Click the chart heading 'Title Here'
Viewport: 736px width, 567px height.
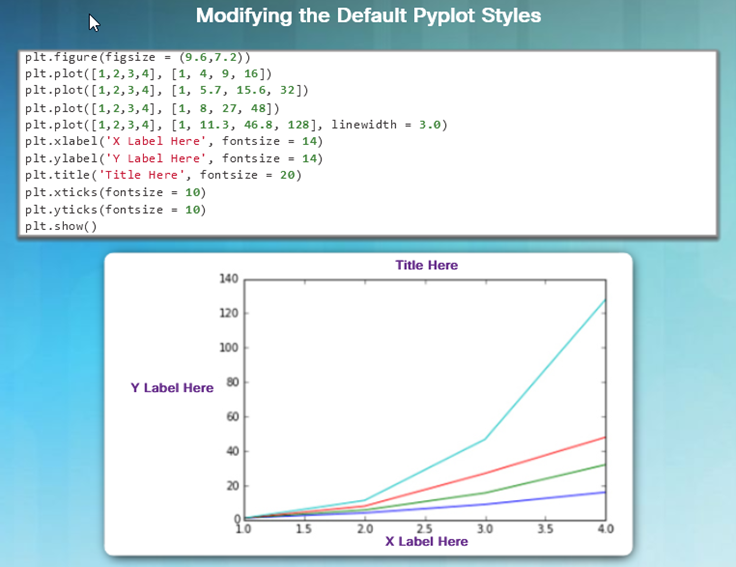click(426, 265)
